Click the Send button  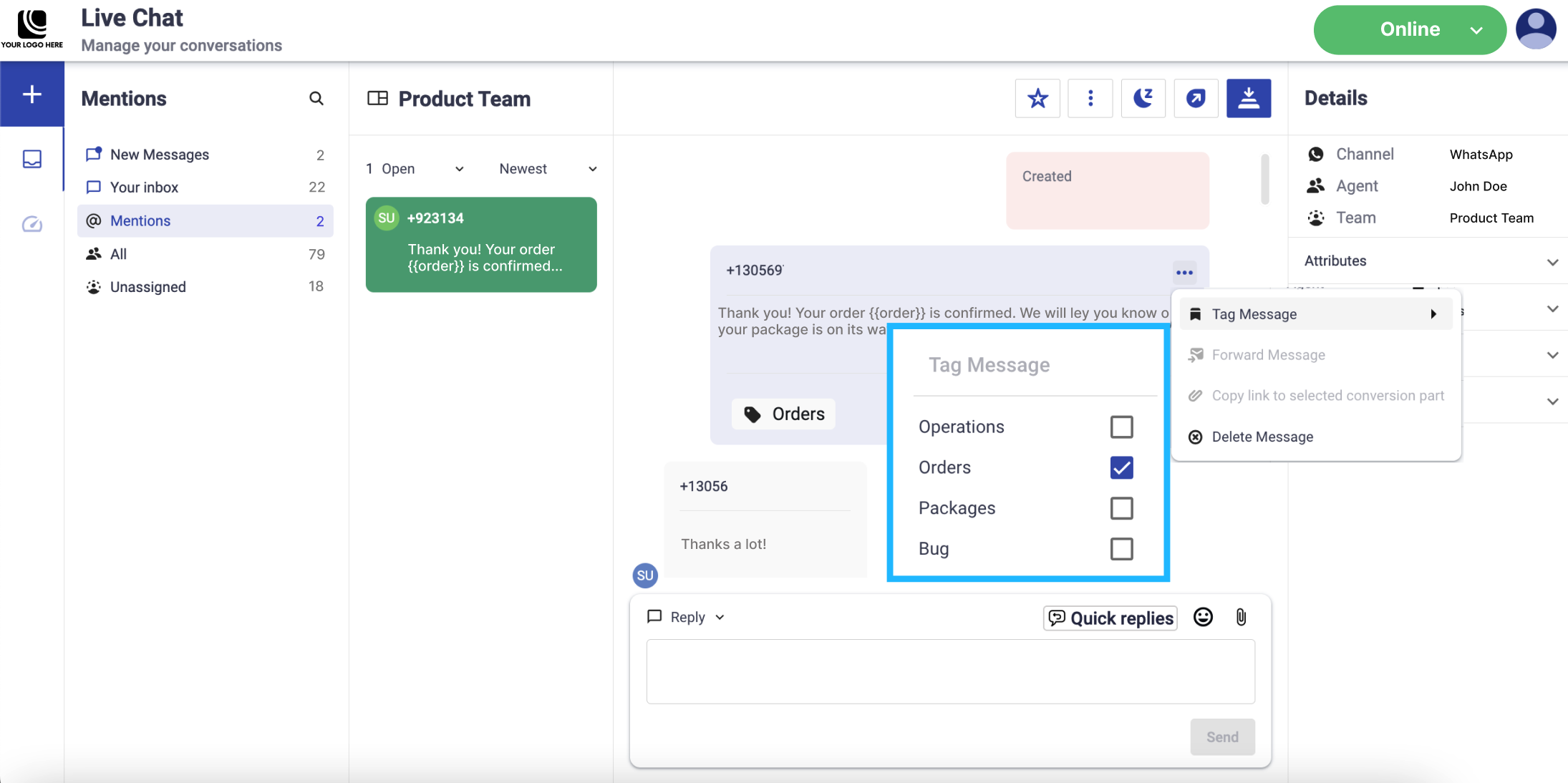(x=1221, y=736)
